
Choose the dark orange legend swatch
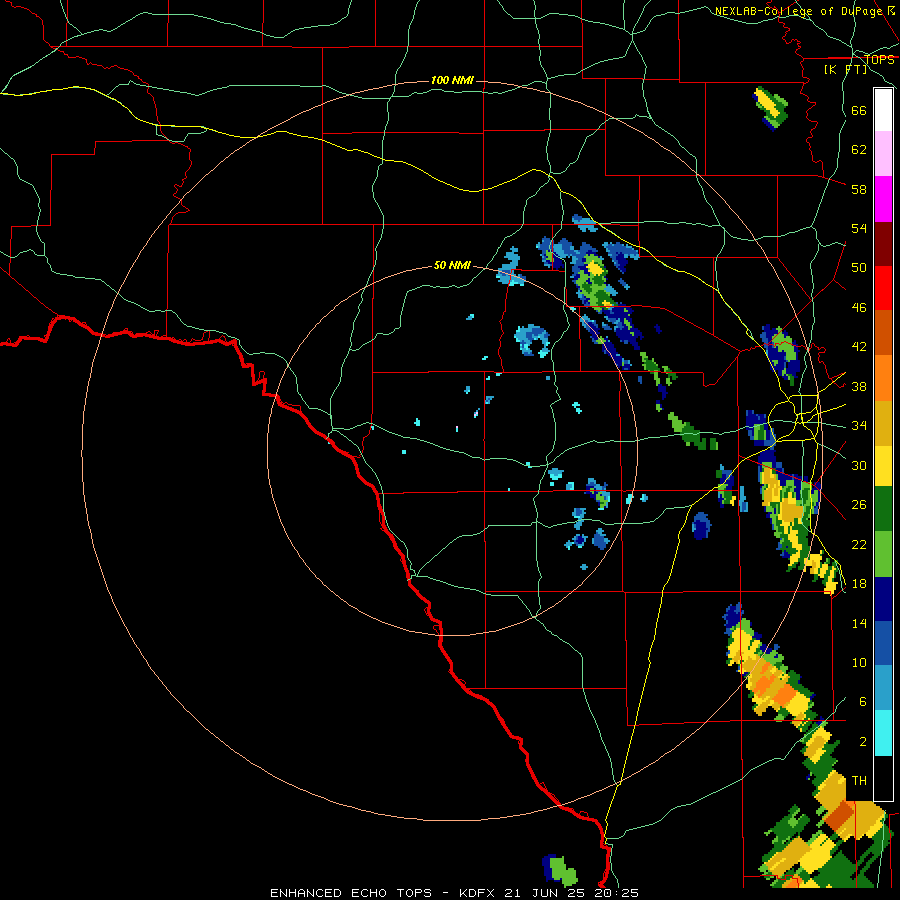[x=883, y=333]
